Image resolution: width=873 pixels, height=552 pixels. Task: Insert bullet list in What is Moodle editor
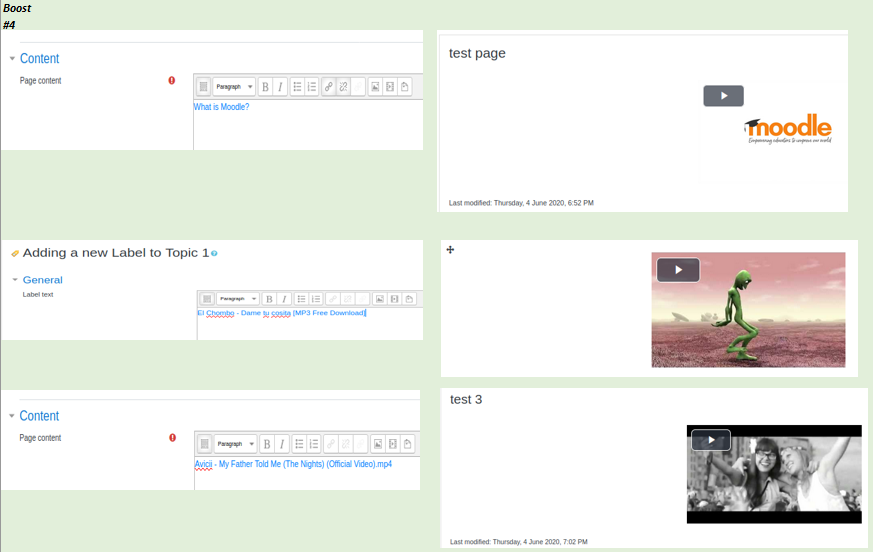tap(297, 87)
